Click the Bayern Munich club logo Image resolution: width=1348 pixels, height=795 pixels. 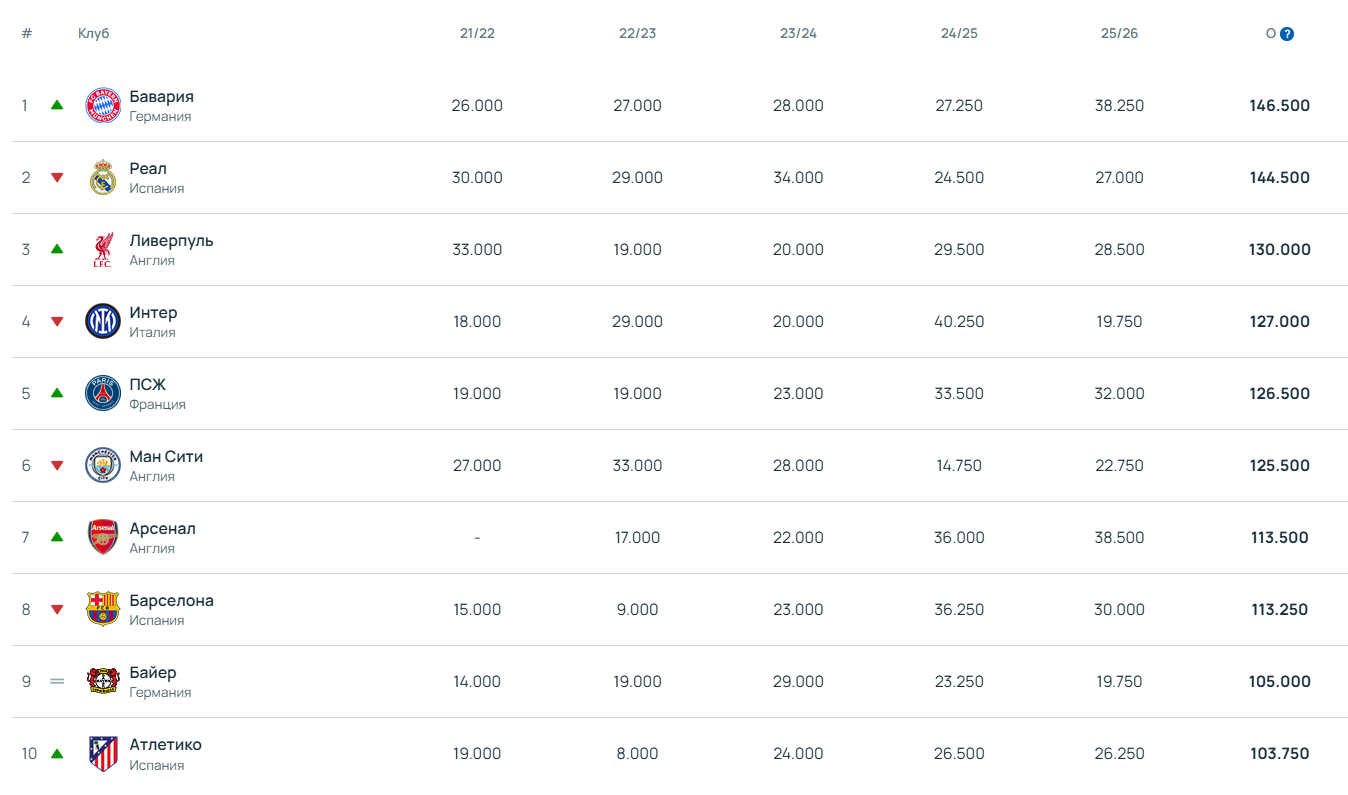[x=103, y=106]
